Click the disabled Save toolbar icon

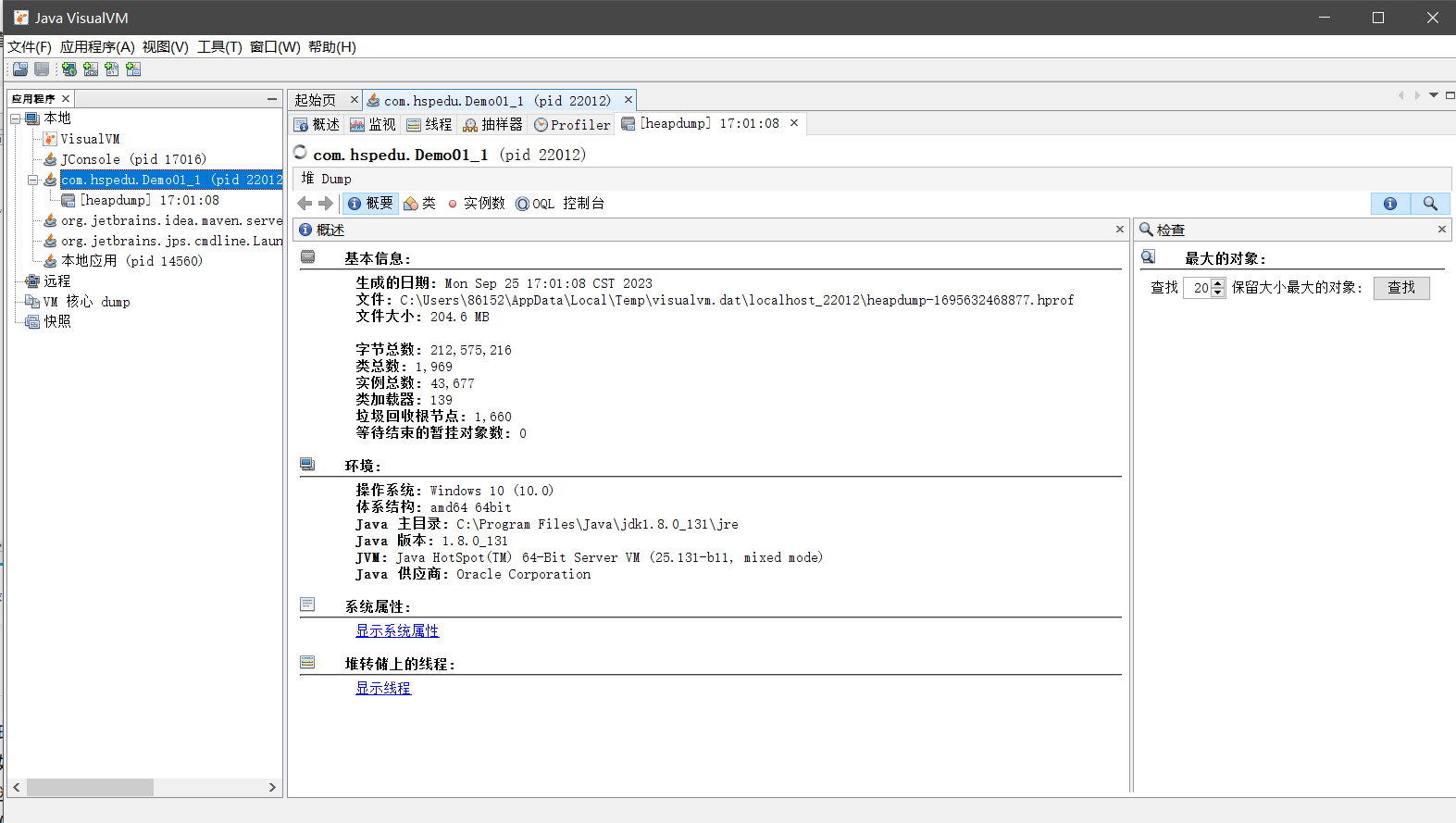[42, 69]
